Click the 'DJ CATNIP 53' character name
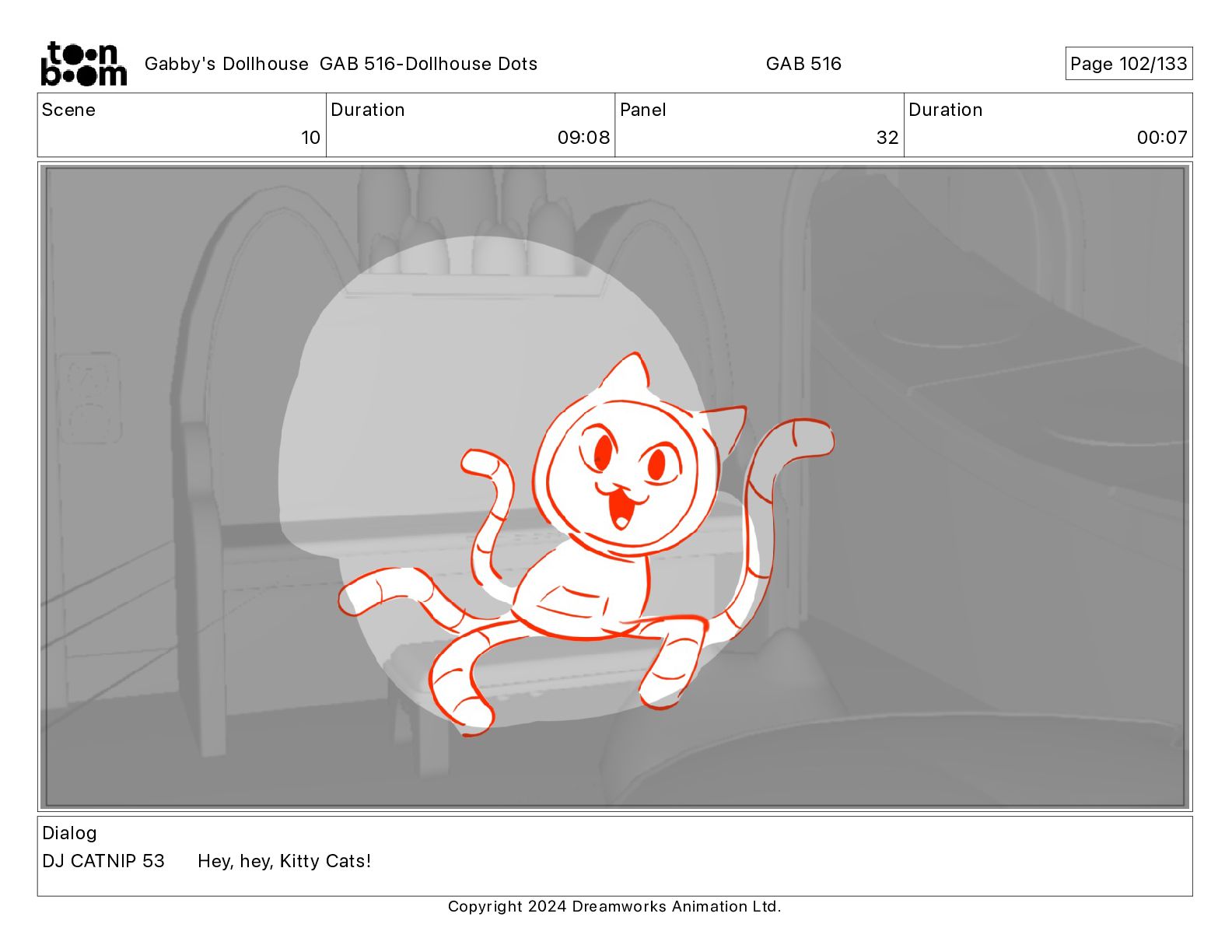 pos(103,861)
